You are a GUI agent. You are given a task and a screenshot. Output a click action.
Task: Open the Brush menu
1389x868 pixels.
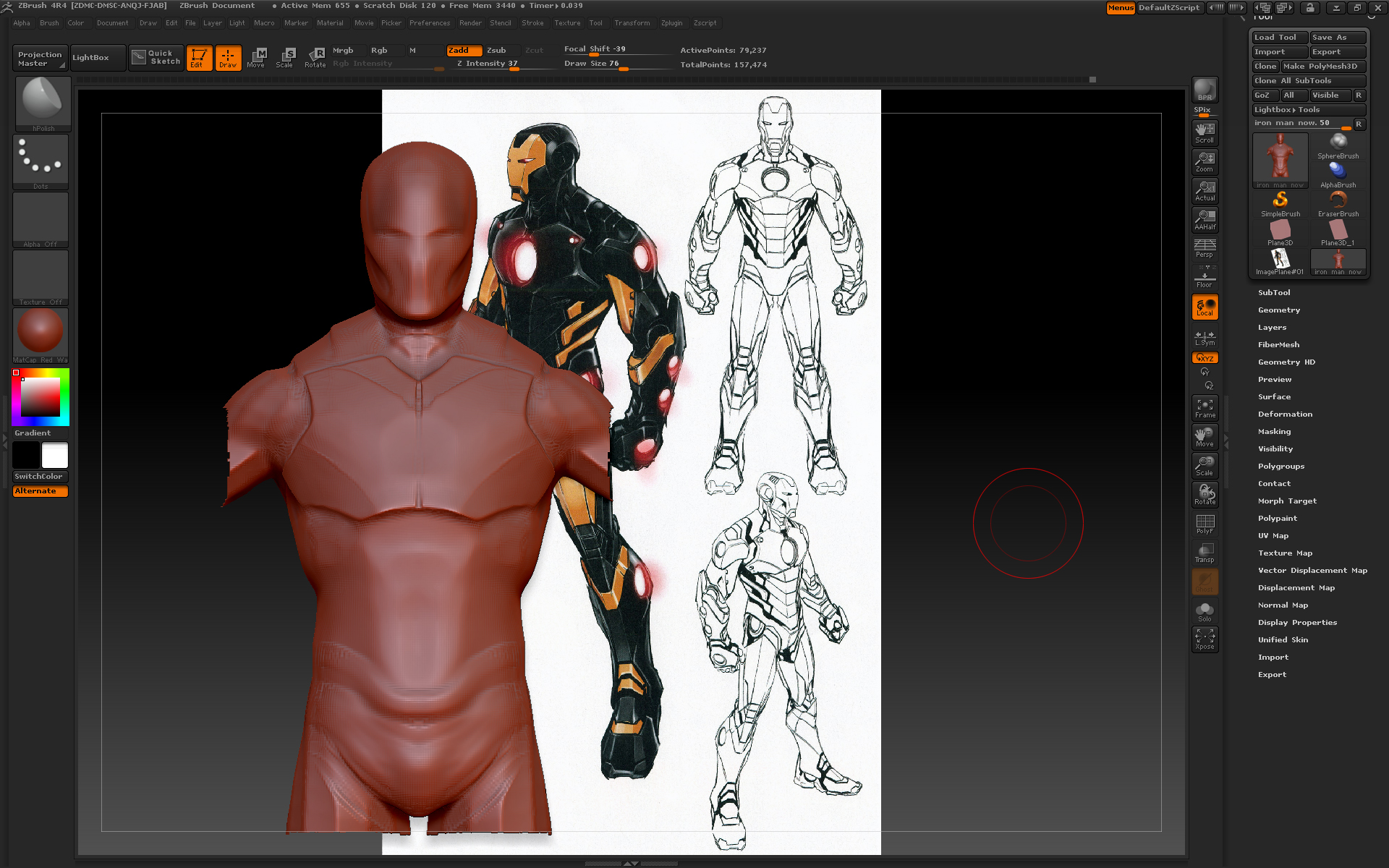point(49,23)
